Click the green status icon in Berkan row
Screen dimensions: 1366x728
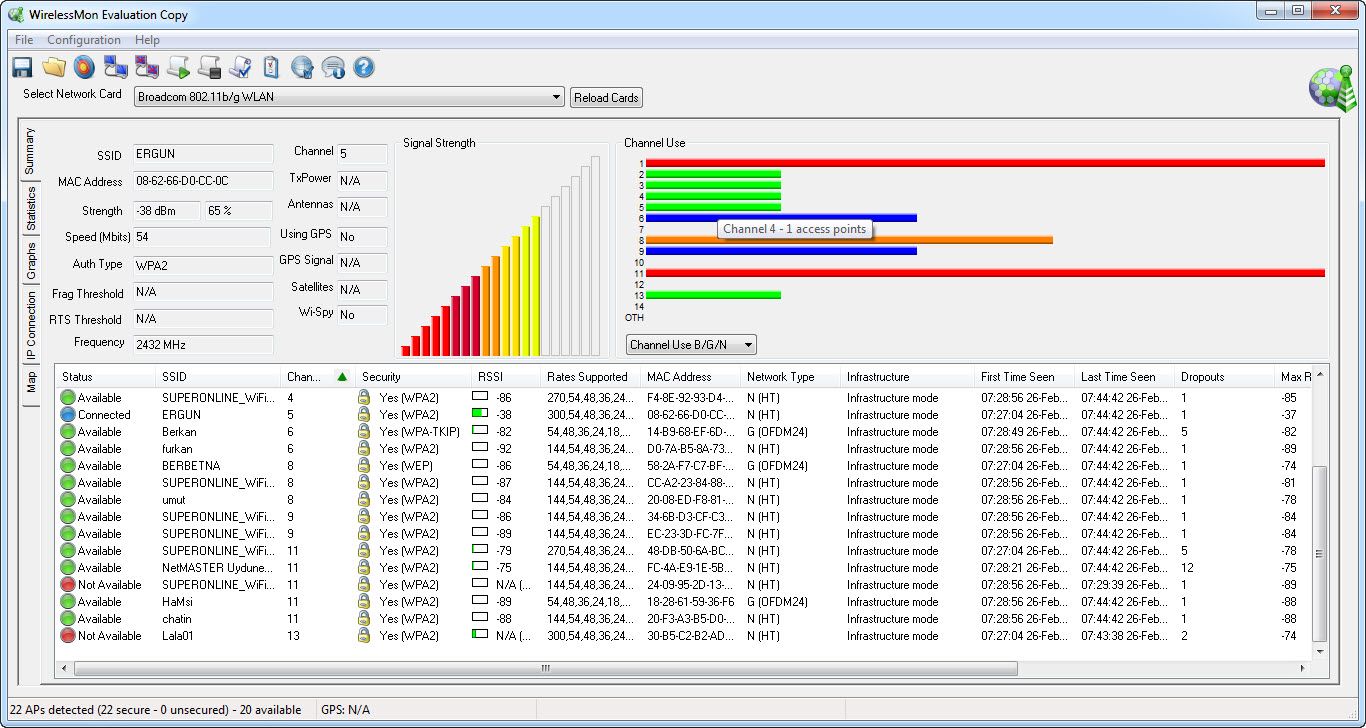coord(68,432)
